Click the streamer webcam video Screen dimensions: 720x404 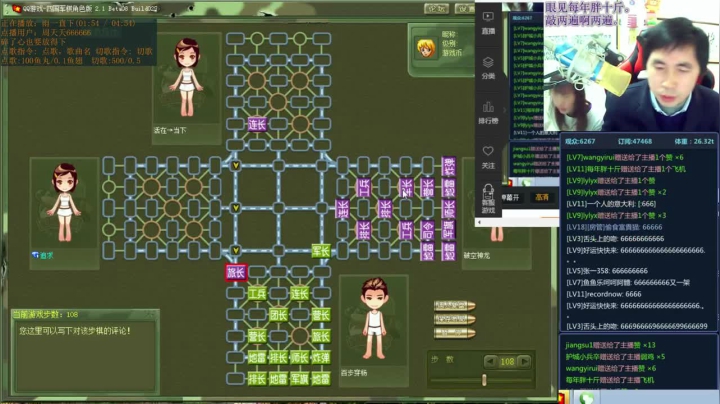(631, 67)
